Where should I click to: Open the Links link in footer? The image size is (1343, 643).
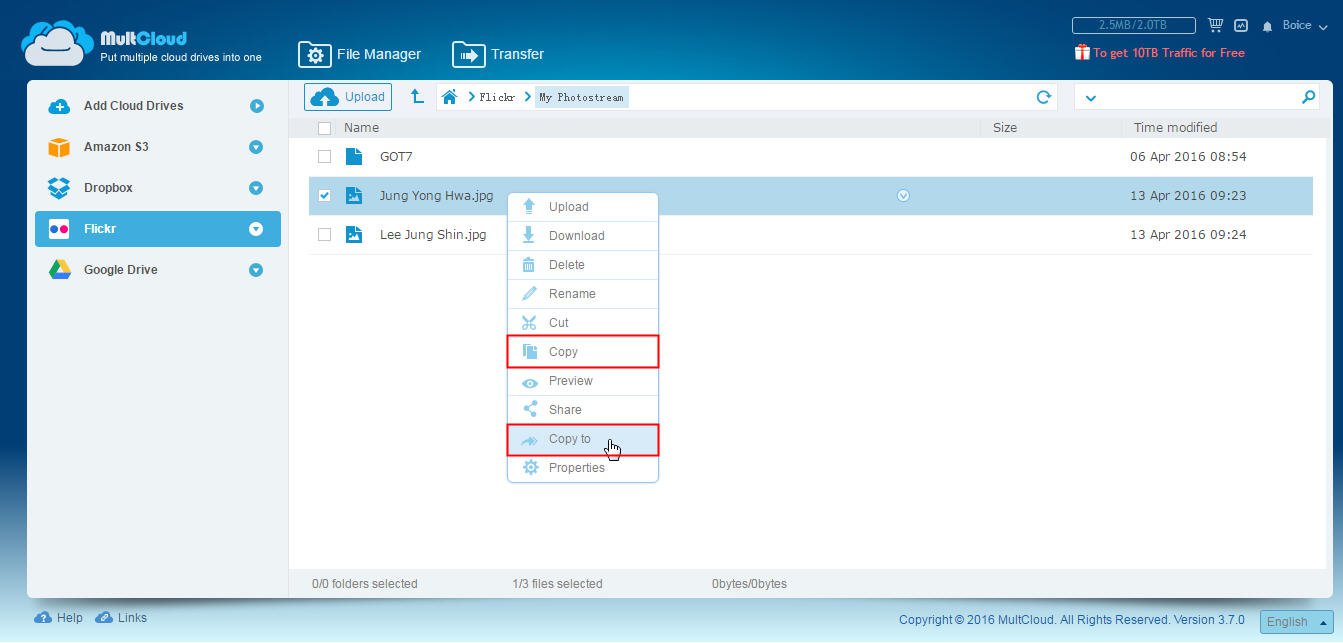(x=121, y=618)
